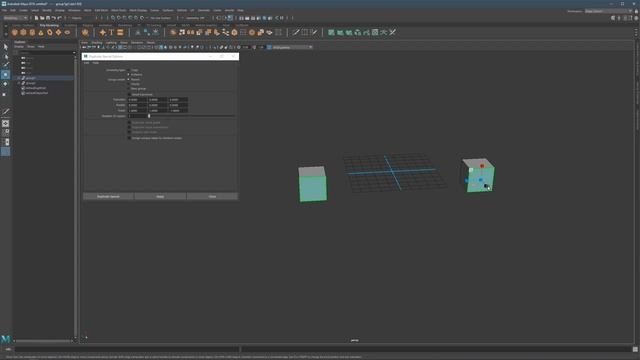Image resolution: width=640 pixels, height=360 pixels.
Task: Create a polygon torus from the shelf
Action: [50, 32]
